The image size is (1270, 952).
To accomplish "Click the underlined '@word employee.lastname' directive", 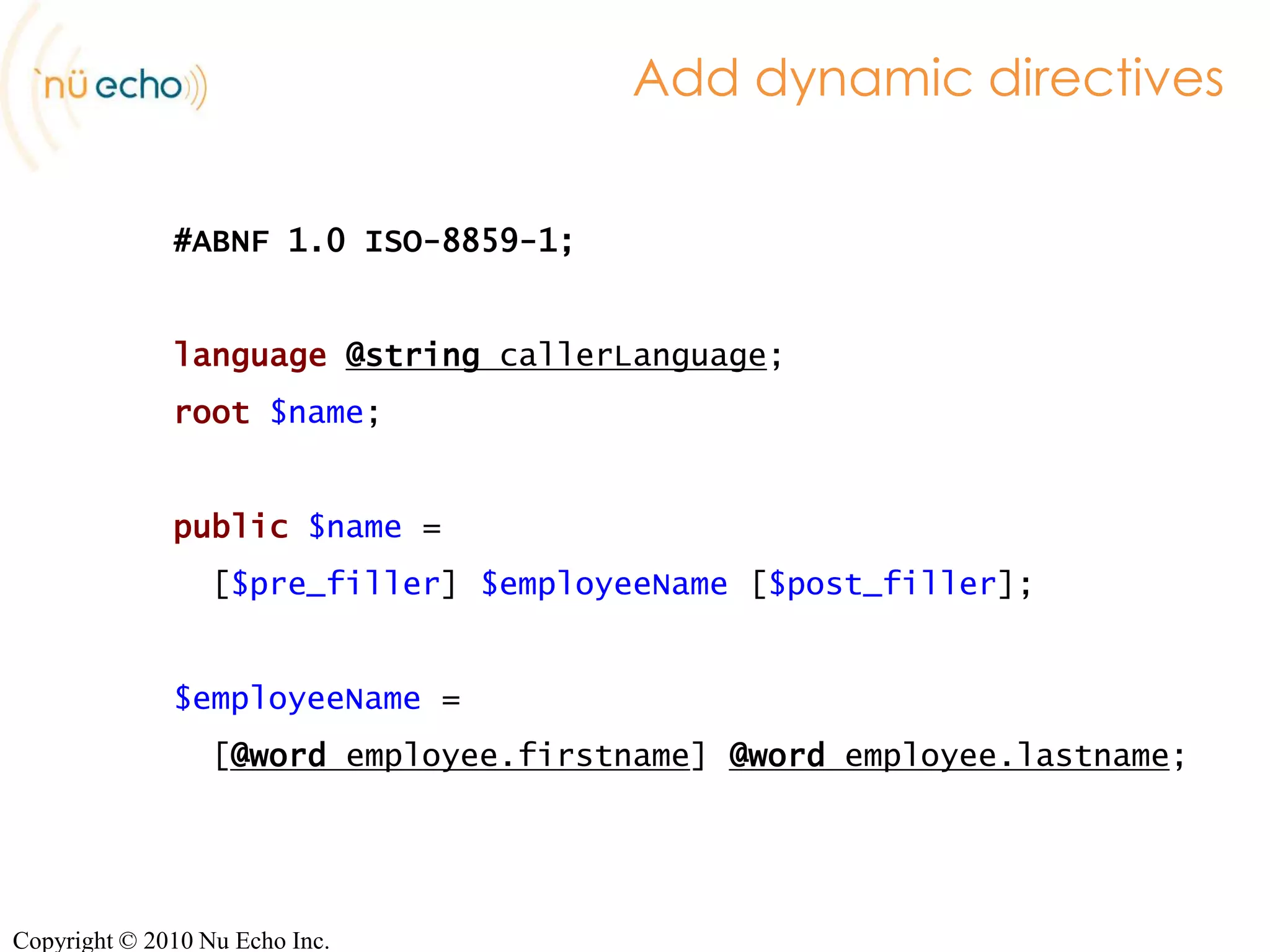I will [949, 756].
